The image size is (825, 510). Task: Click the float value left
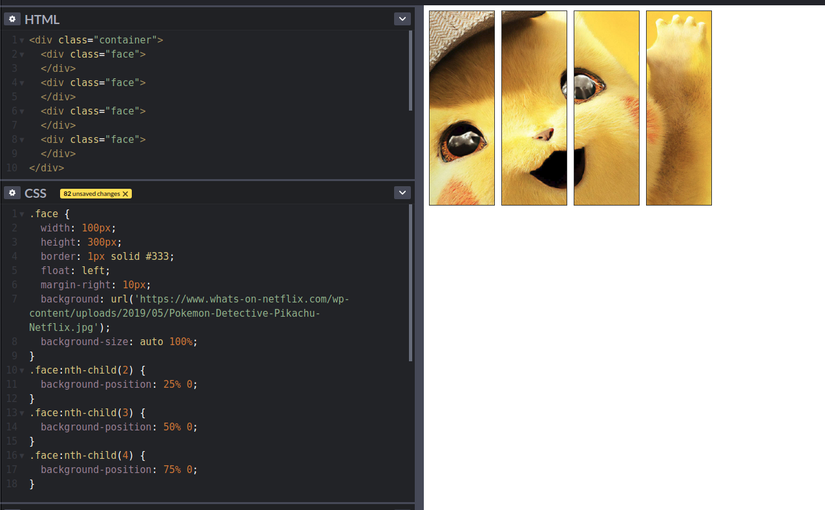click(x=93, y=271)
